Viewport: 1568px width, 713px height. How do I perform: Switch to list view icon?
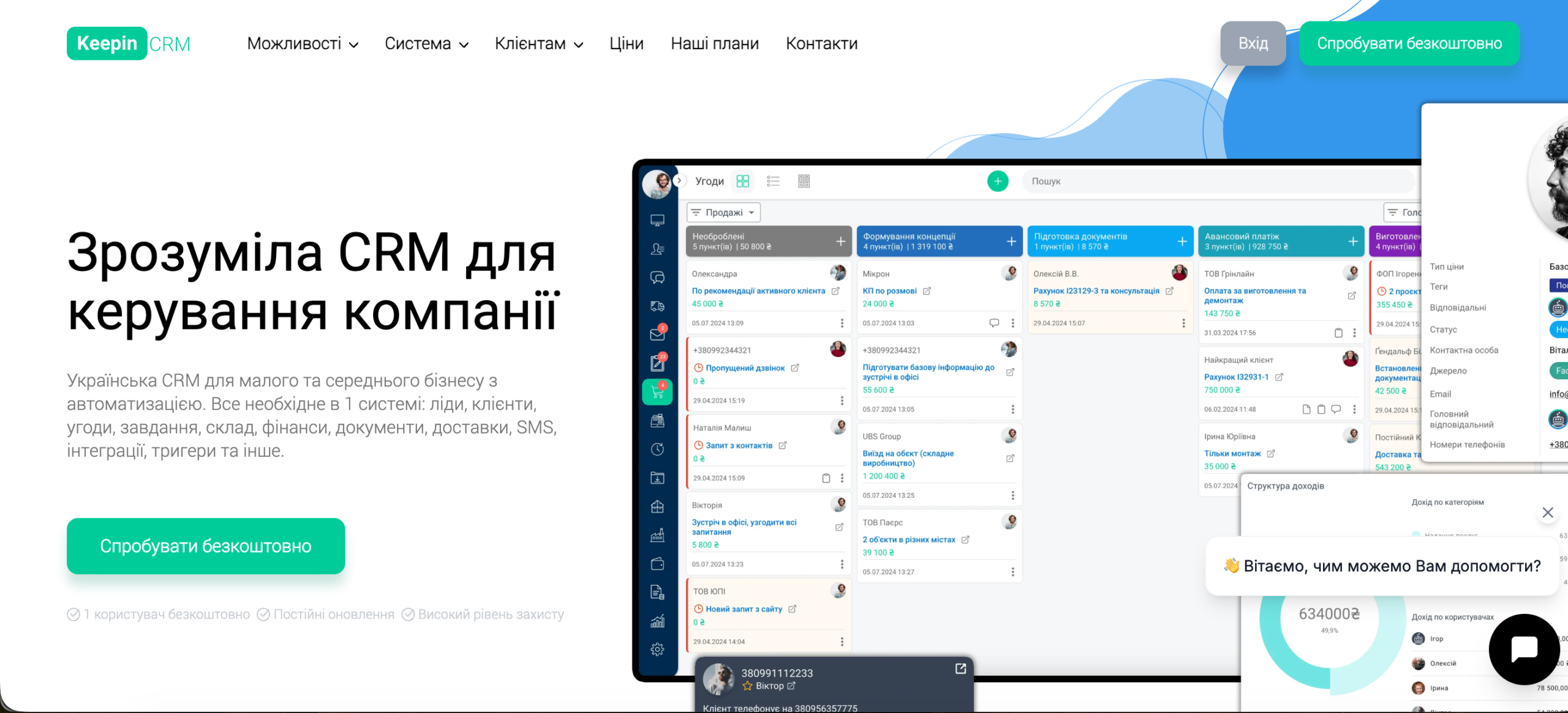click(x=773, y=181)
